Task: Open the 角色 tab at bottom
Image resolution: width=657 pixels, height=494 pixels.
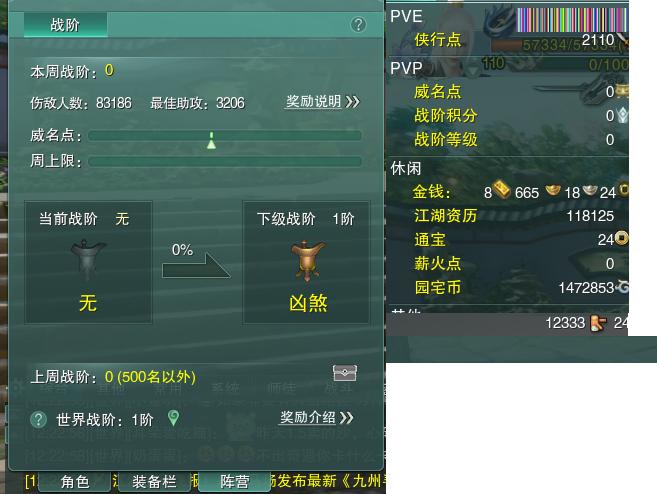Action: [x=75, y=481]
